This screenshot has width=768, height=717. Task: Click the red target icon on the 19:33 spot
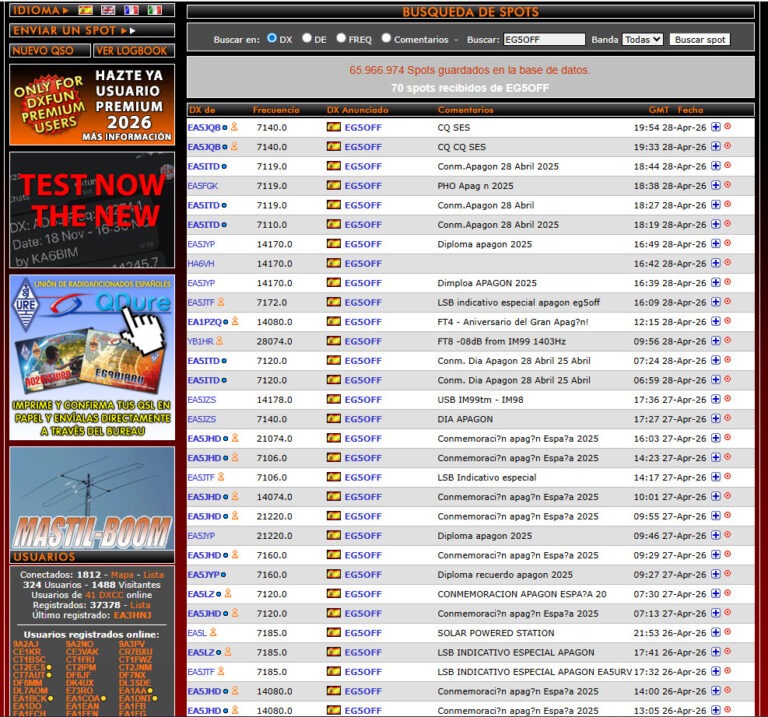point(728,147)
